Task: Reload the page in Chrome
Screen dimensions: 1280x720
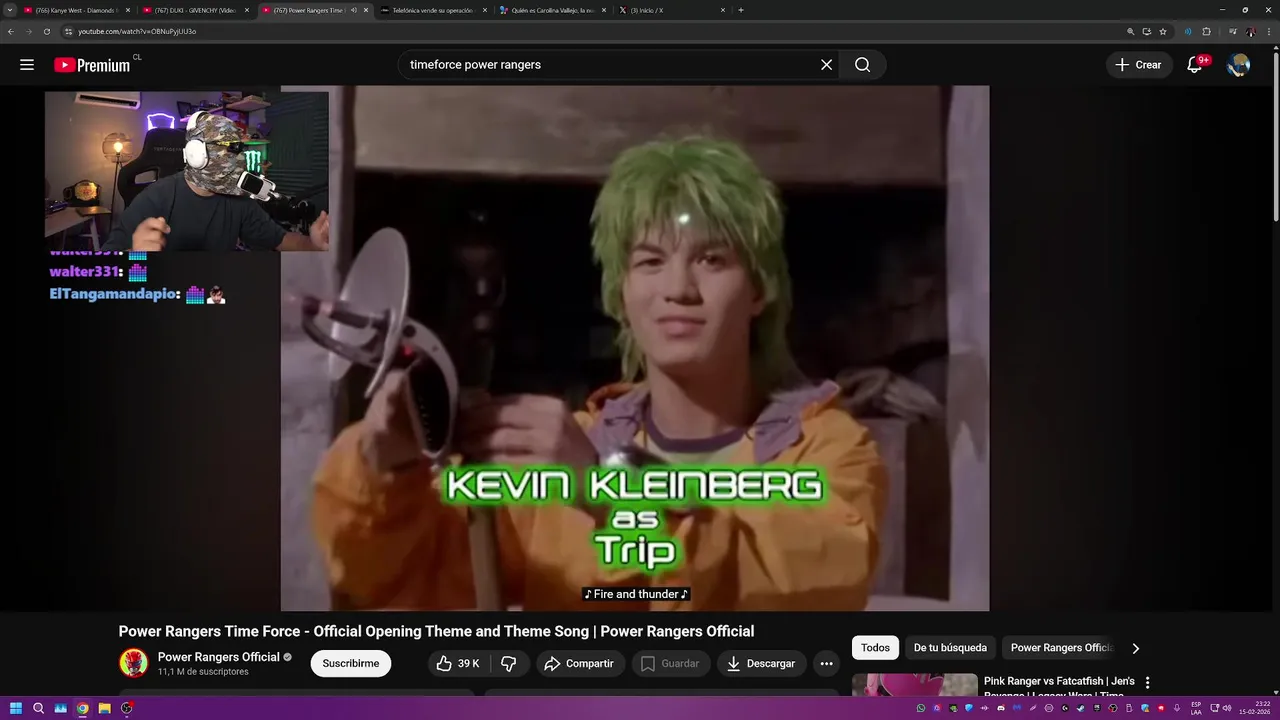Action: pos(46,31)
